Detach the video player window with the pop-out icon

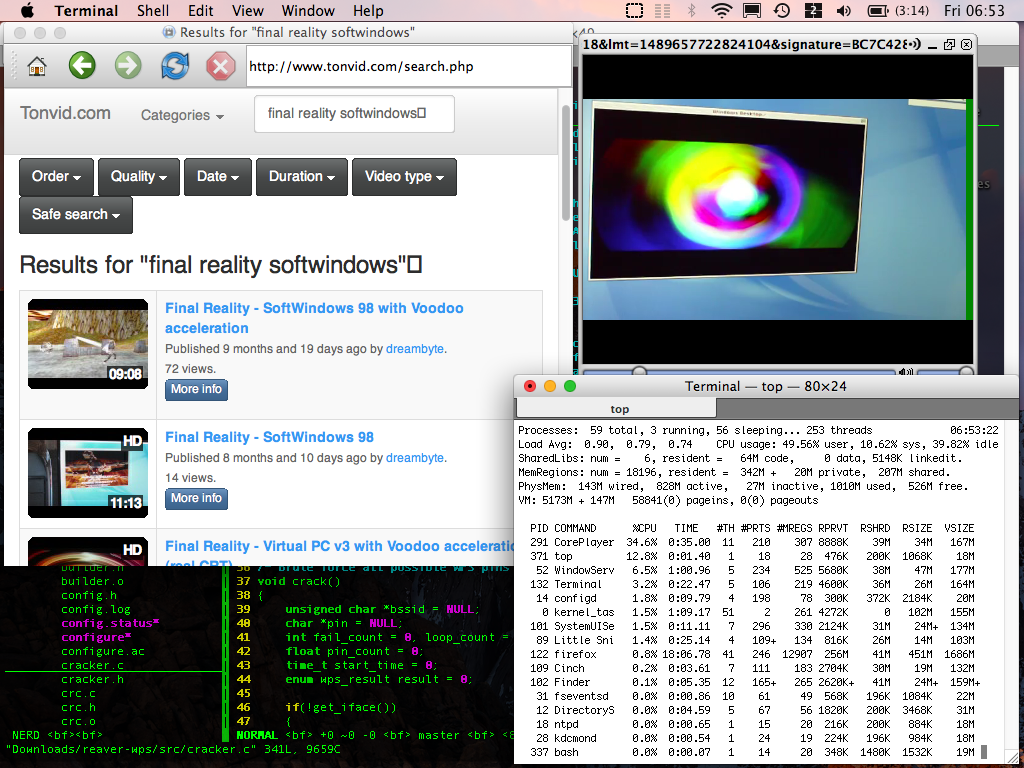pos(950,44)
